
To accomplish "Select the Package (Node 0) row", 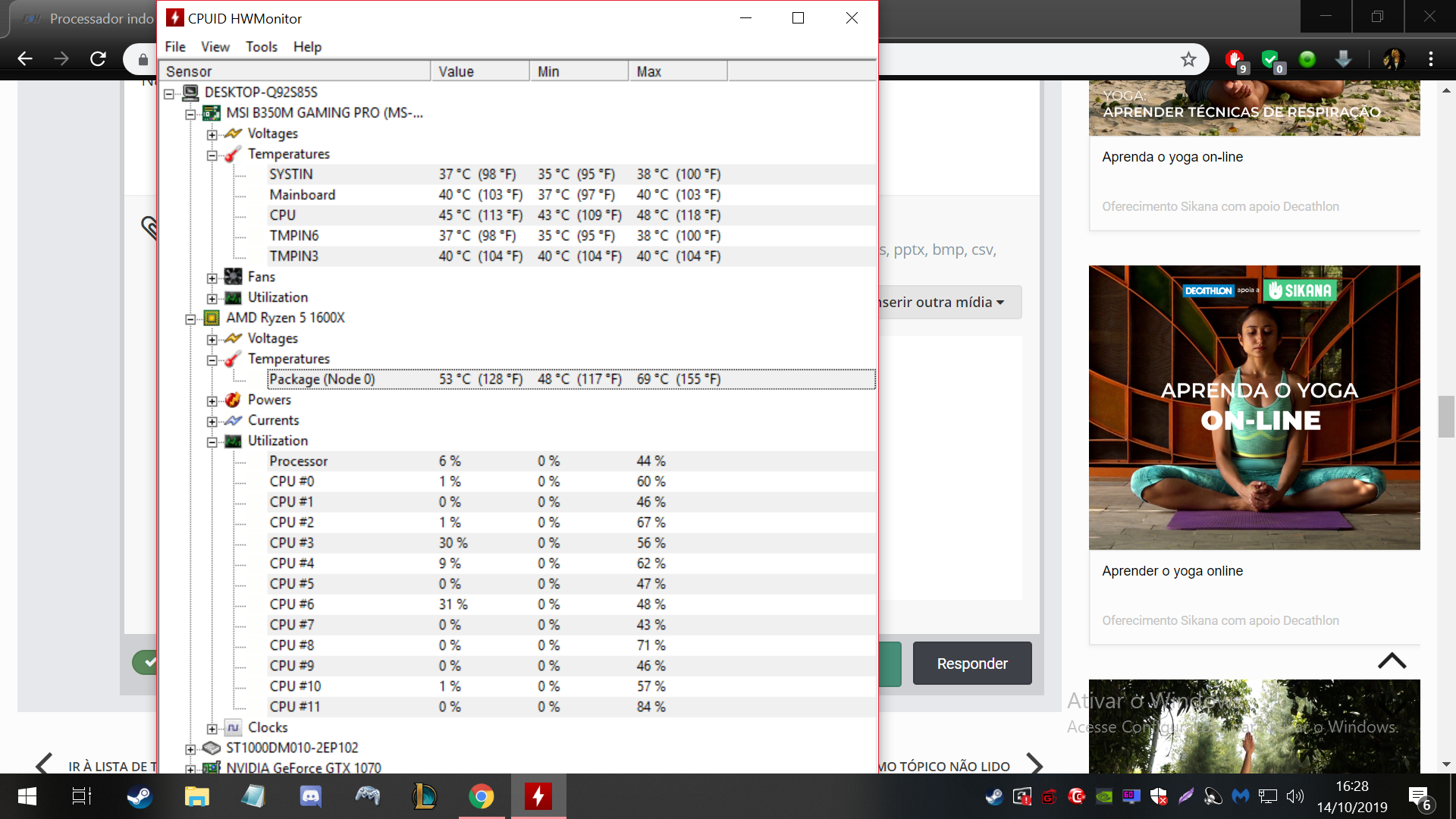I will 572,379.
